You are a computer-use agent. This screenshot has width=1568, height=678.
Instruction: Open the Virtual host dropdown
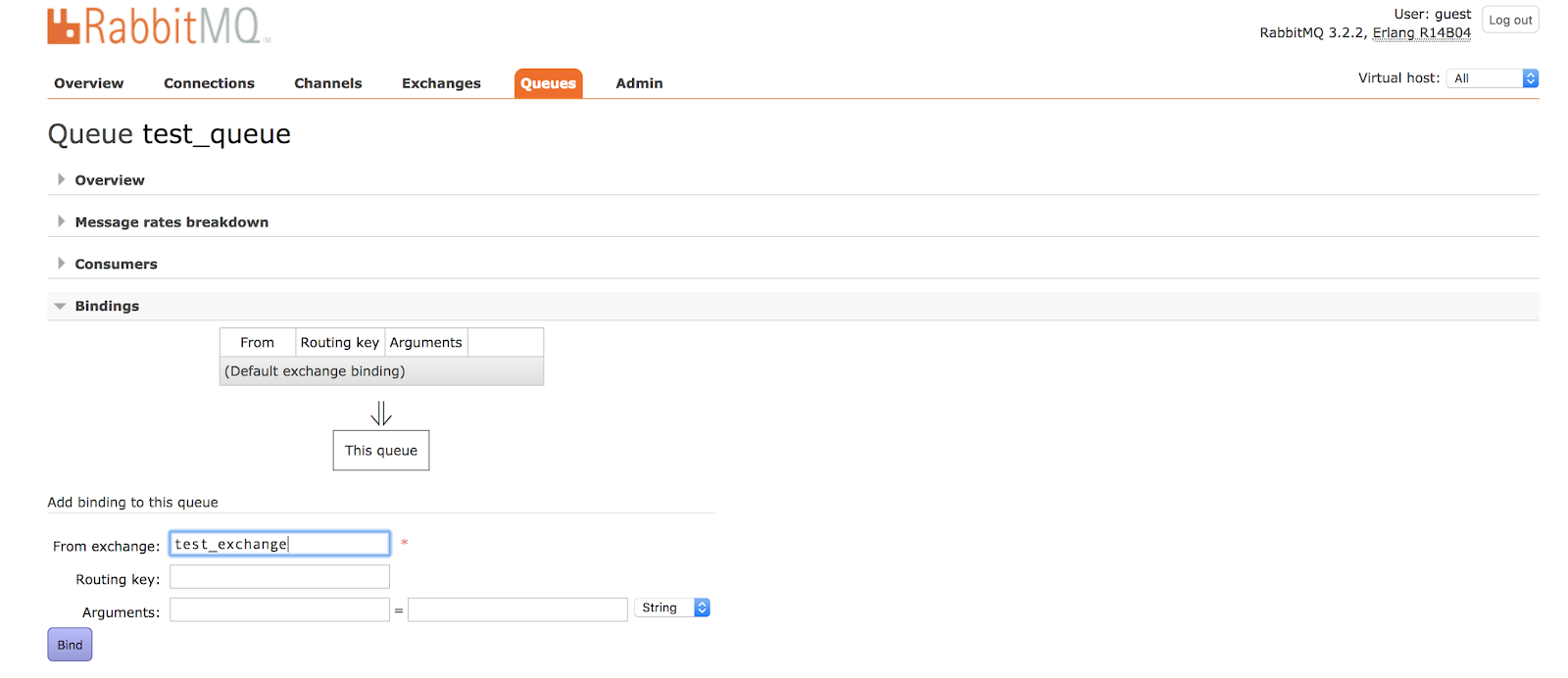(1493, 78)
